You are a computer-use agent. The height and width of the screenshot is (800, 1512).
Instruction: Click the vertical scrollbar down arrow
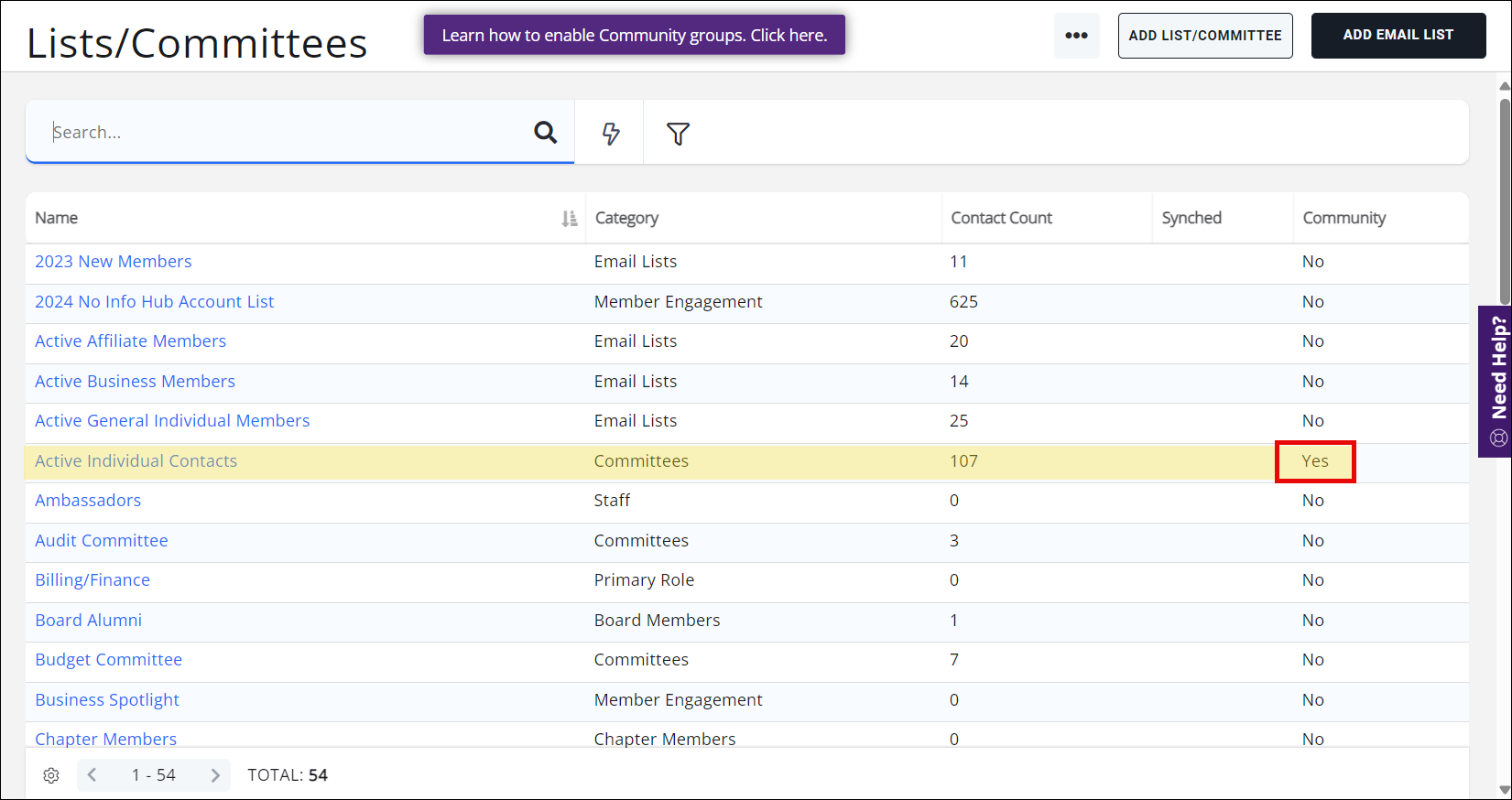point(1504,789)
